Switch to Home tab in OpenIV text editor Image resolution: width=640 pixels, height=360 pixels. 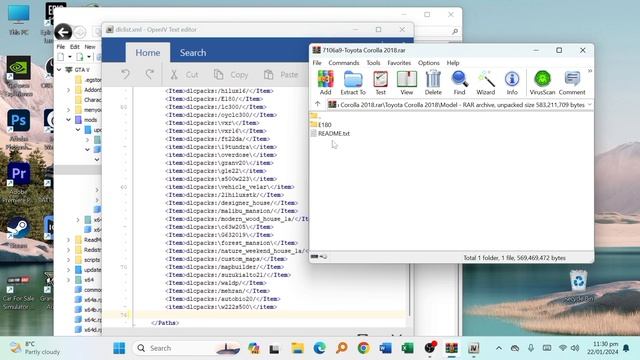[148, 53]
